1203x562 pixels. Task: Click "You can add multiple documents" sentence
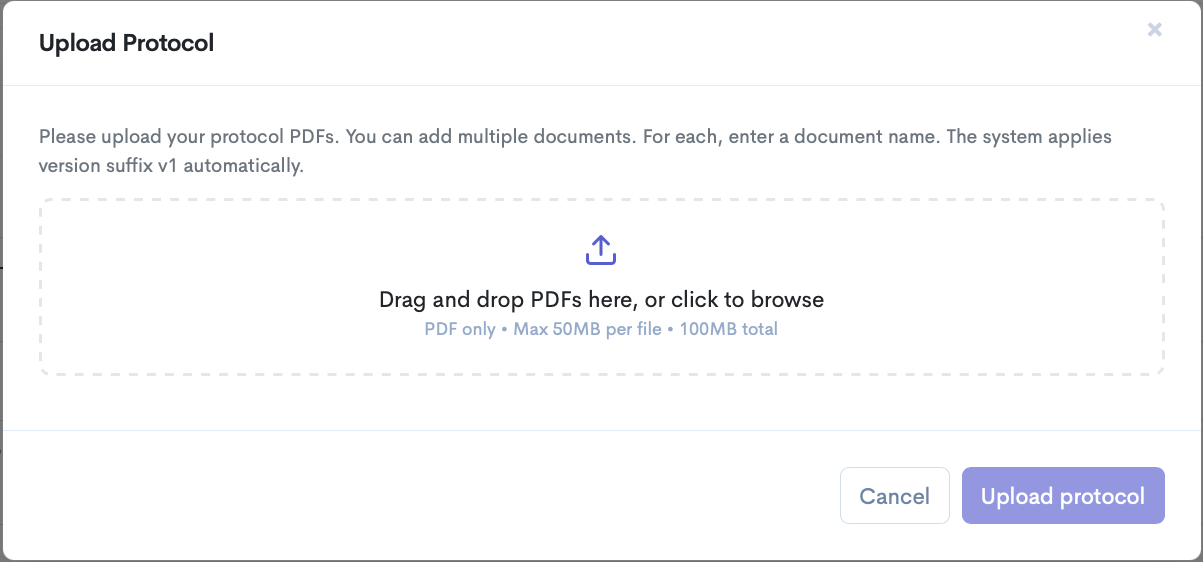click(x=490, y=137)
